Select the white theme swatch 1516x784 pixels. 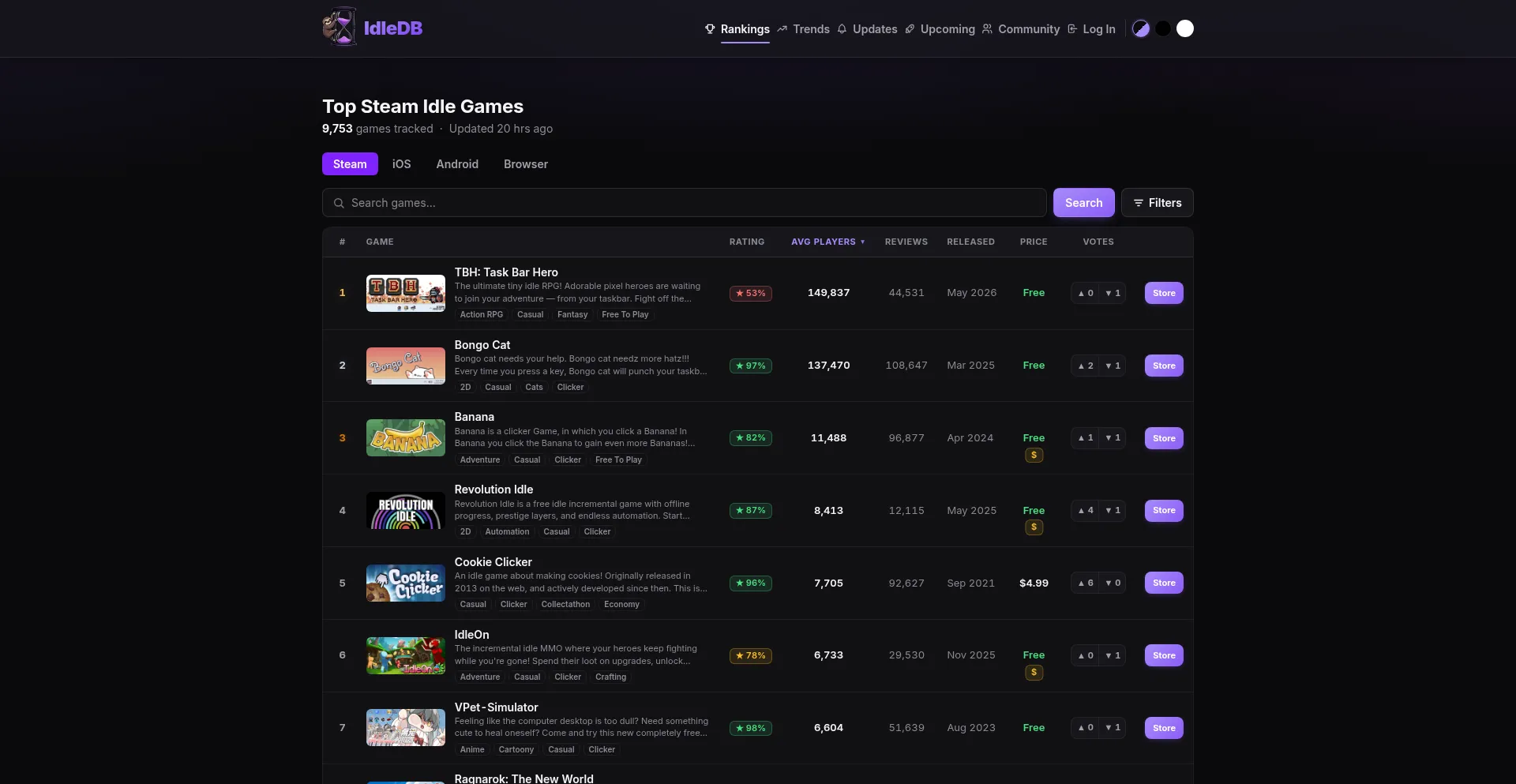click(x=1185, y=28)
